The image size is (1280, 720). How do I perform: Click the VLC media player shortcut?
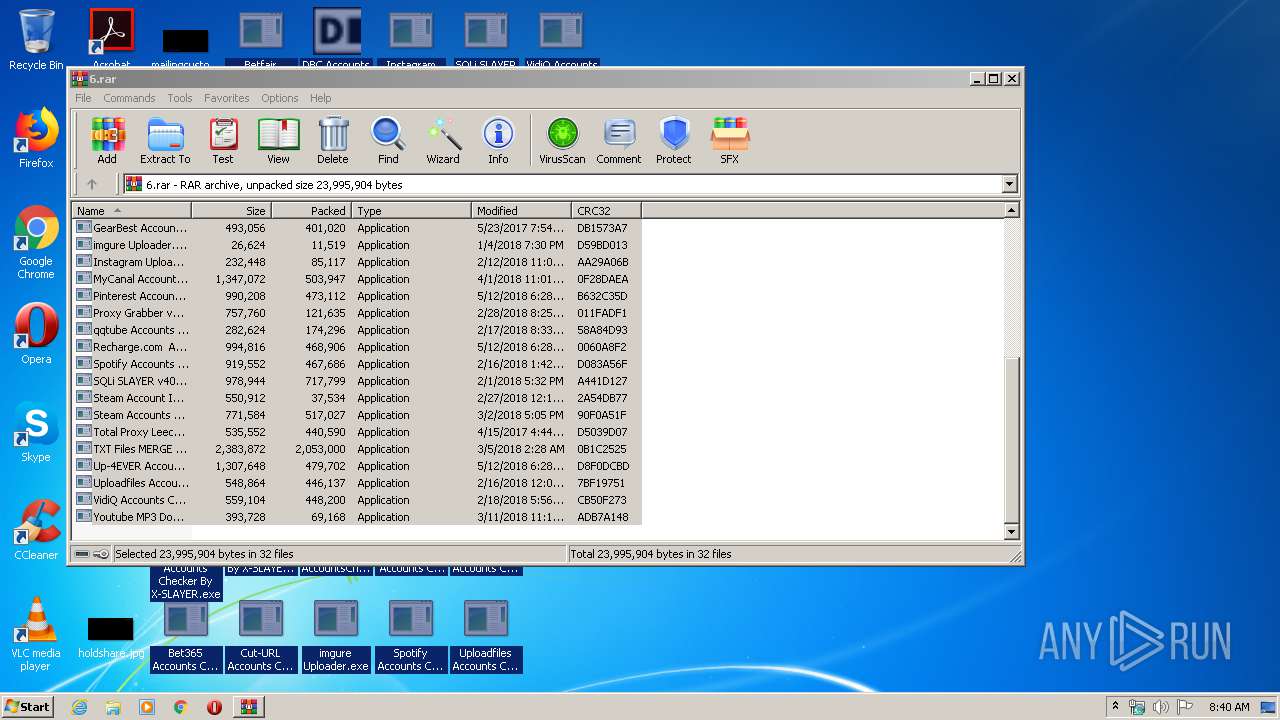click(x=36, y=634)
